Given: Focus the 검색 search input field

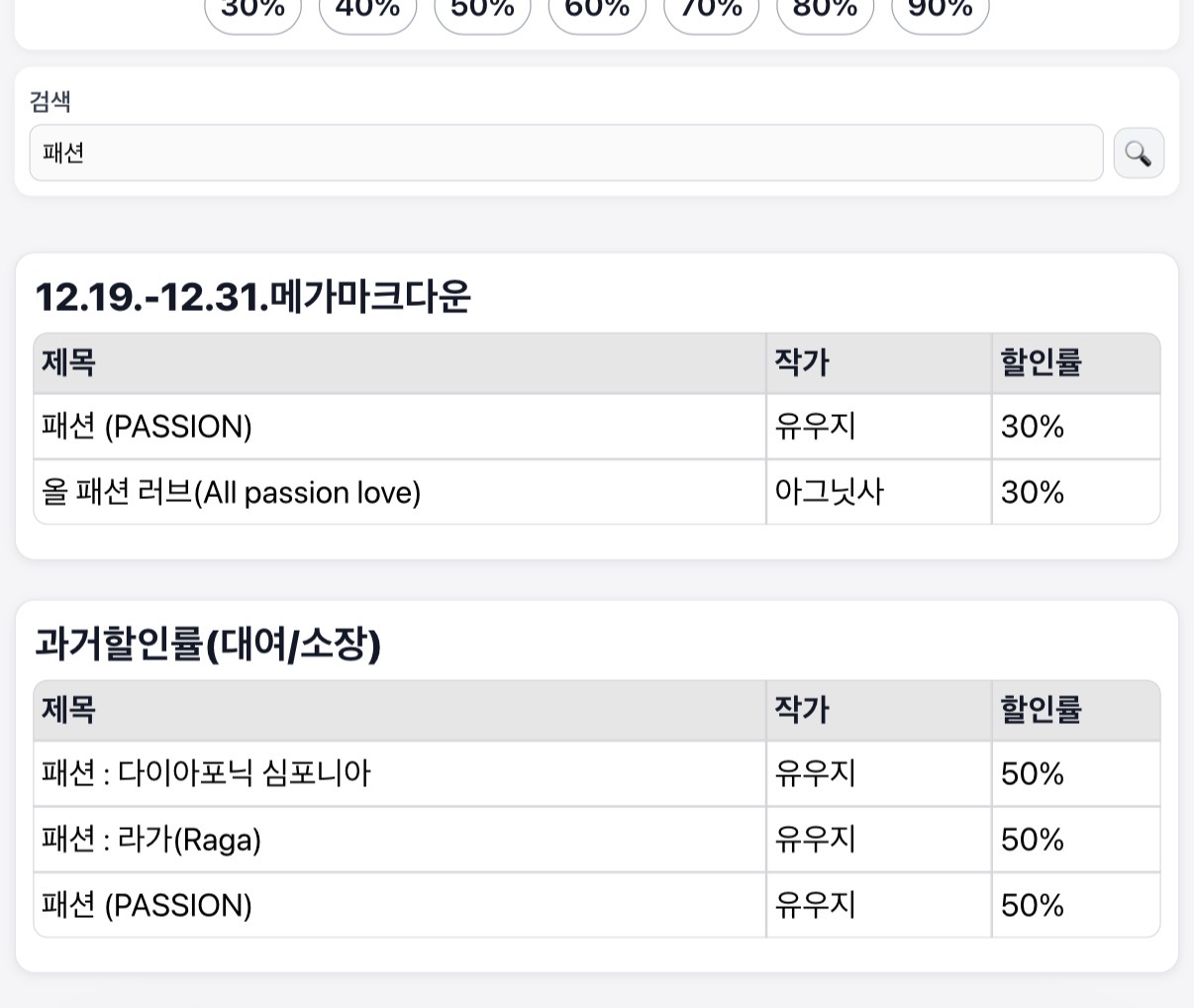Looking at the screenshot, I should pos(565,152).
